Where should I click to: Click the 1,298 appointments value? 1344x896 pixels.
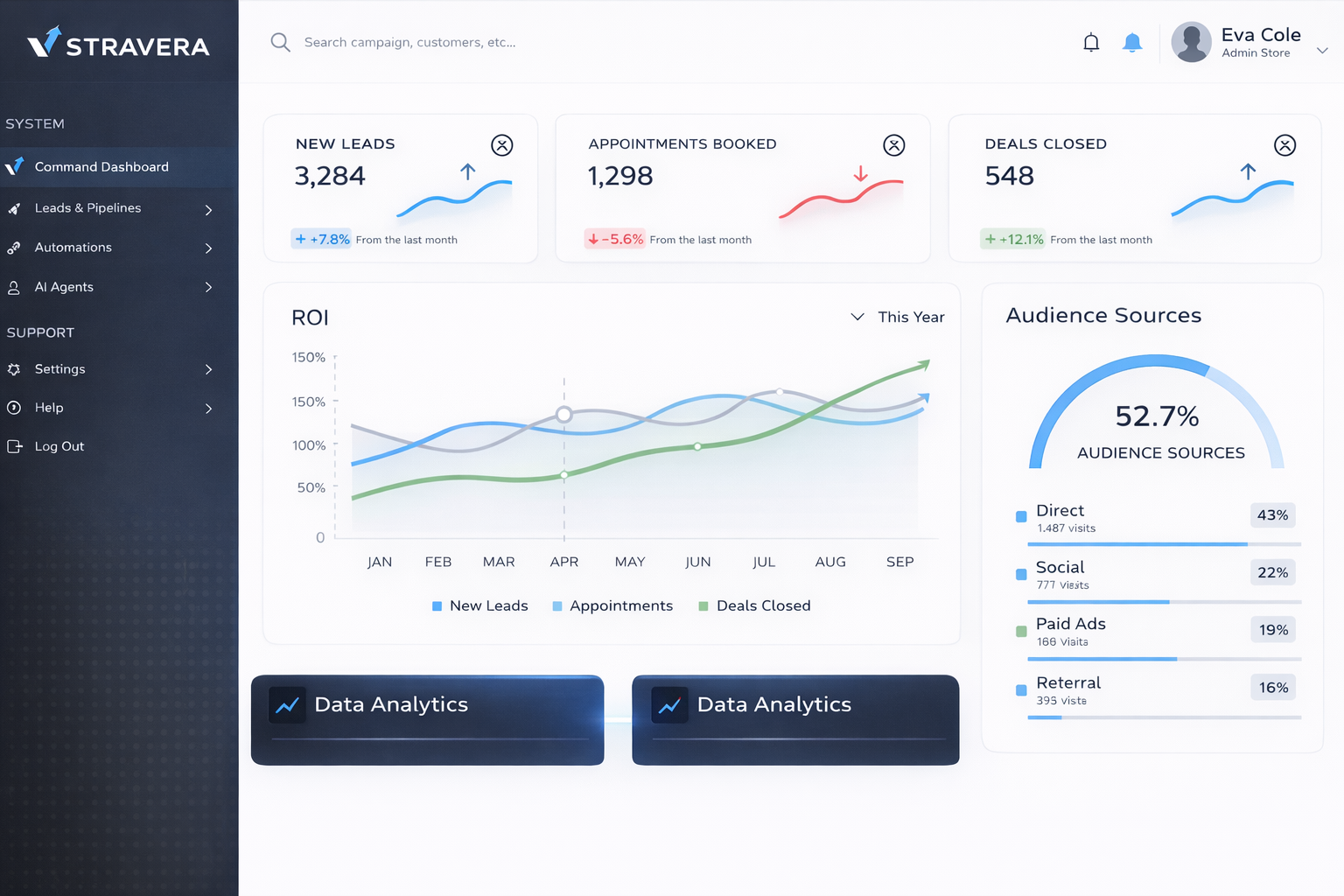click(620, 176)
